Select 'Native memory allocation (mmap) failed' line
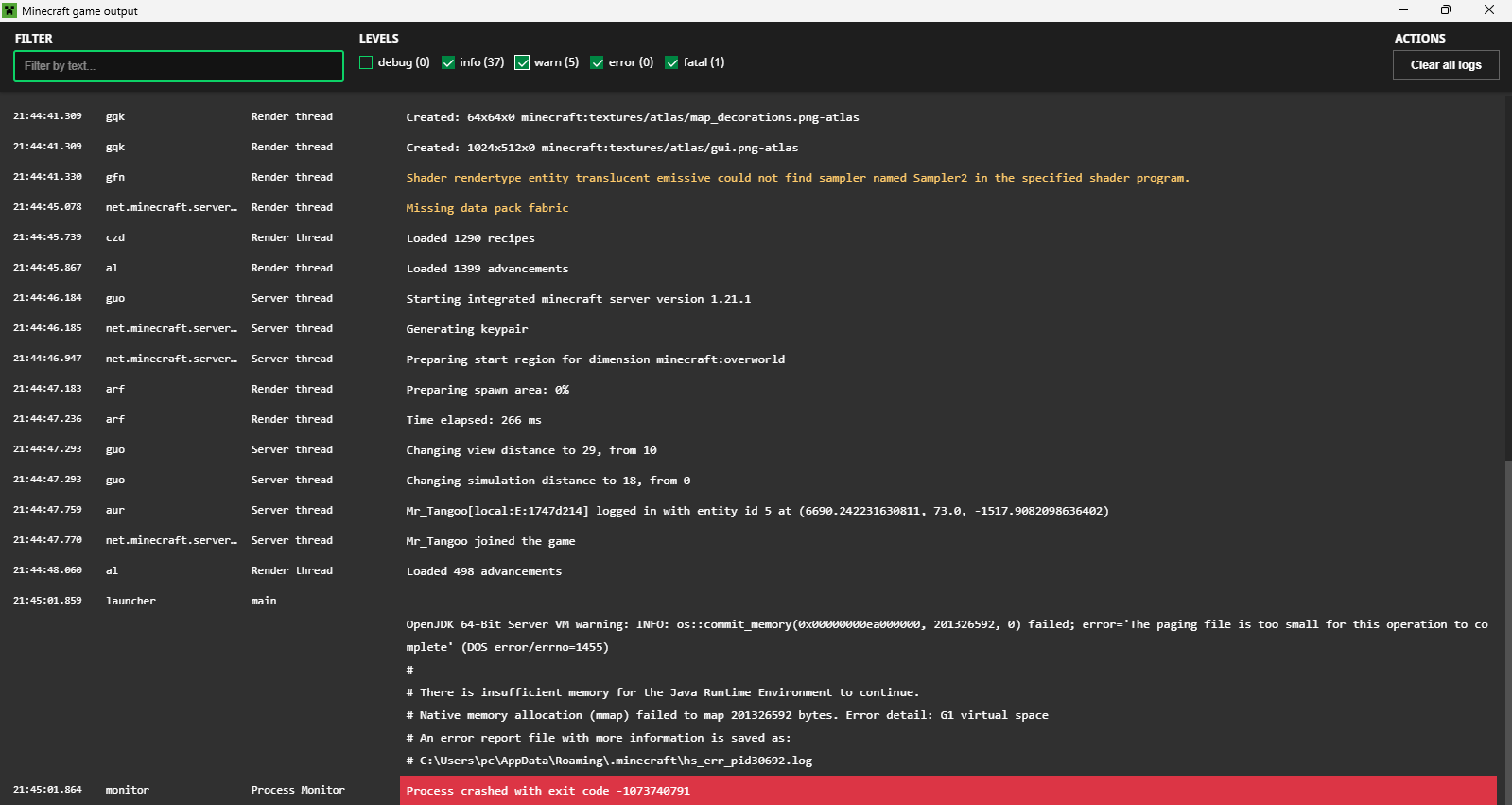 pyautogui.click(x=727, y=715)
